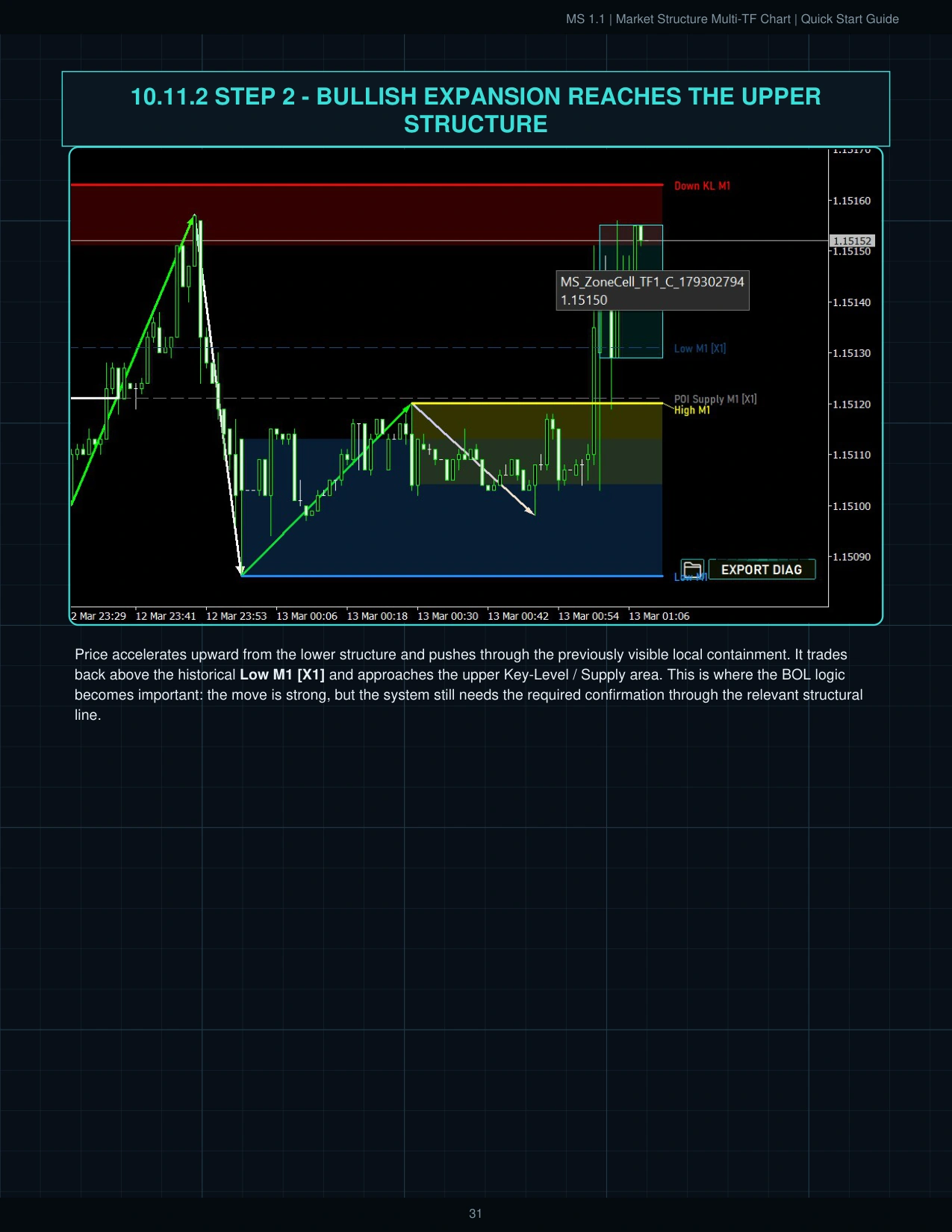Click time label '13 Mar 00:54'
The width and height of the screenshot is (952, 1232).
tap(588, 616)
